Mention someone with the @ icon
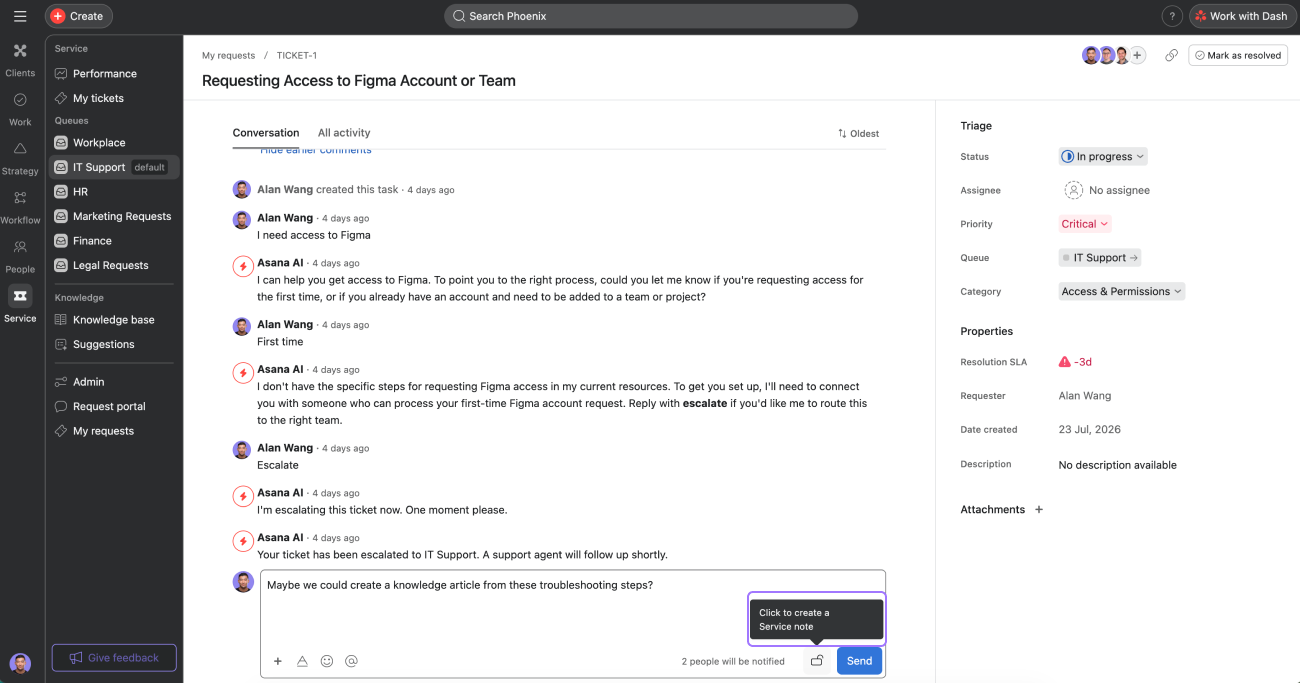 351,661
